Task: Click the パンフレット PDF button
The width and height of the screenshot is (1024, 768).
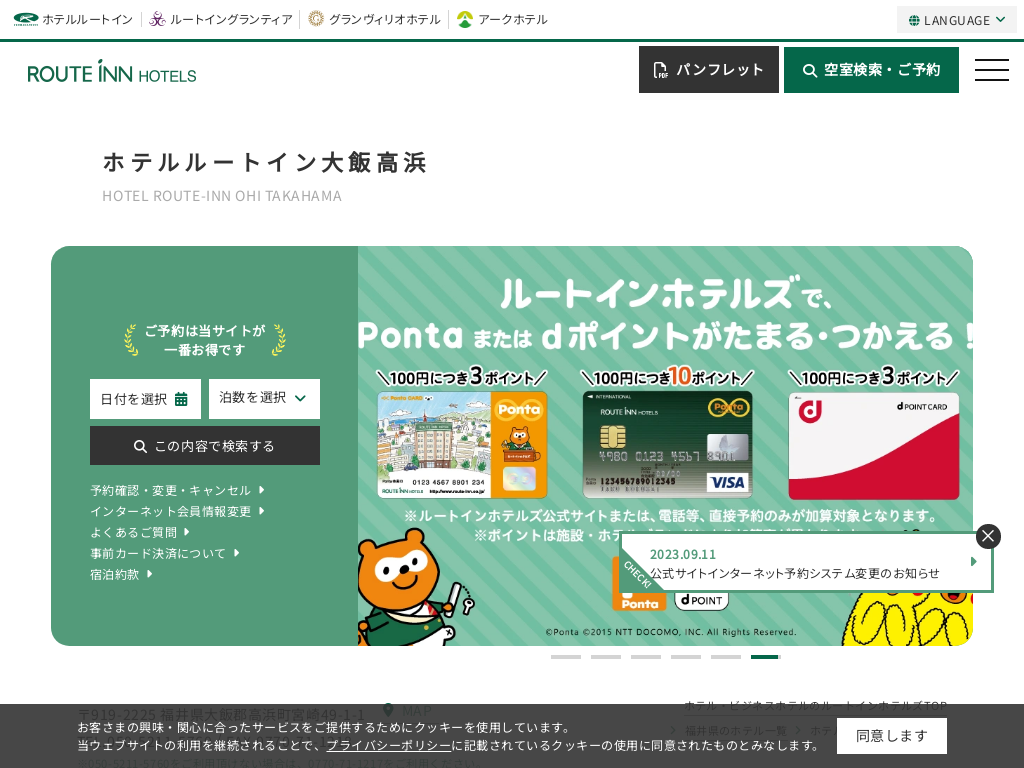Action: [x=709, y=70]
